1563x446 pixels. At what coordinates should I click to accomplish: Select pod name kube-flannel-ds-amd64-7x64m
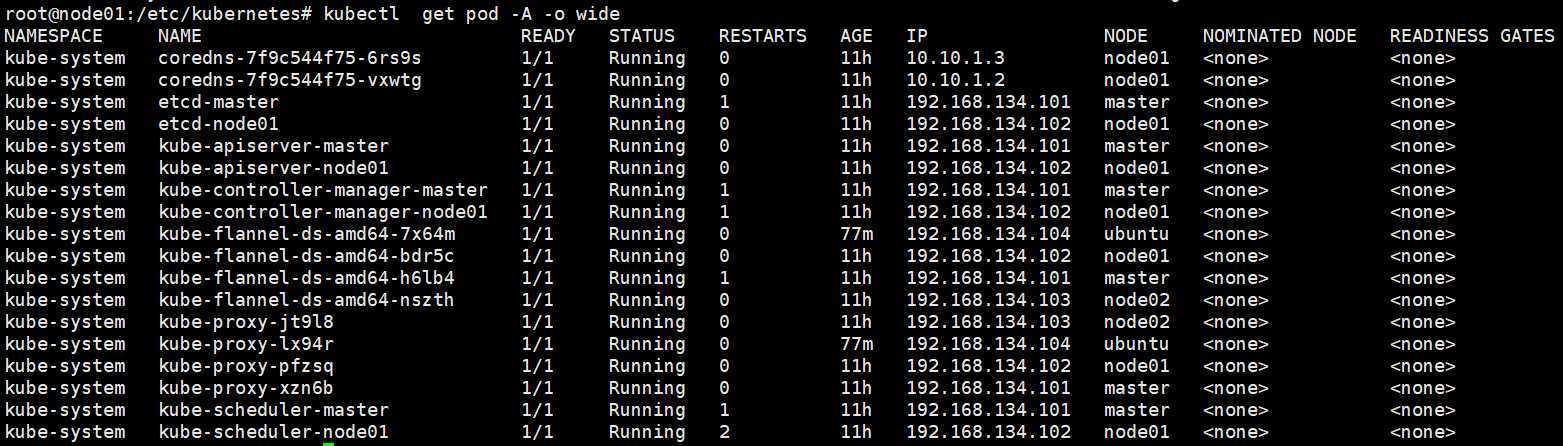(x=306, y=234)
